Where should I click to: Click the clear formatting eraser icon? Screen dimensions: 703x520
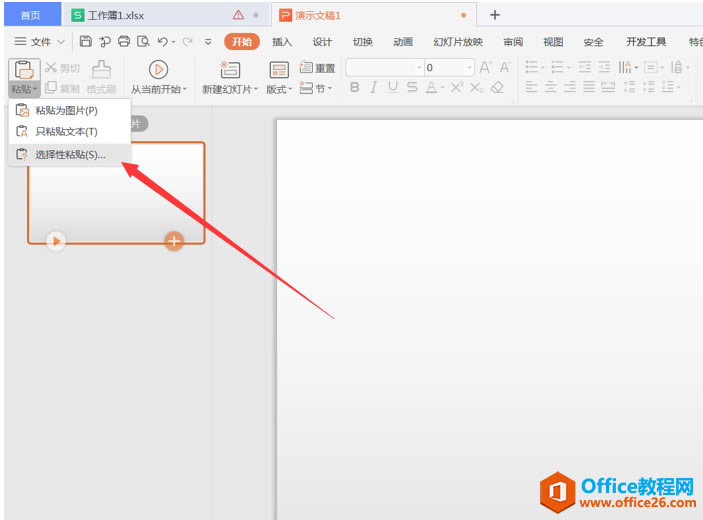coord(497,87)
